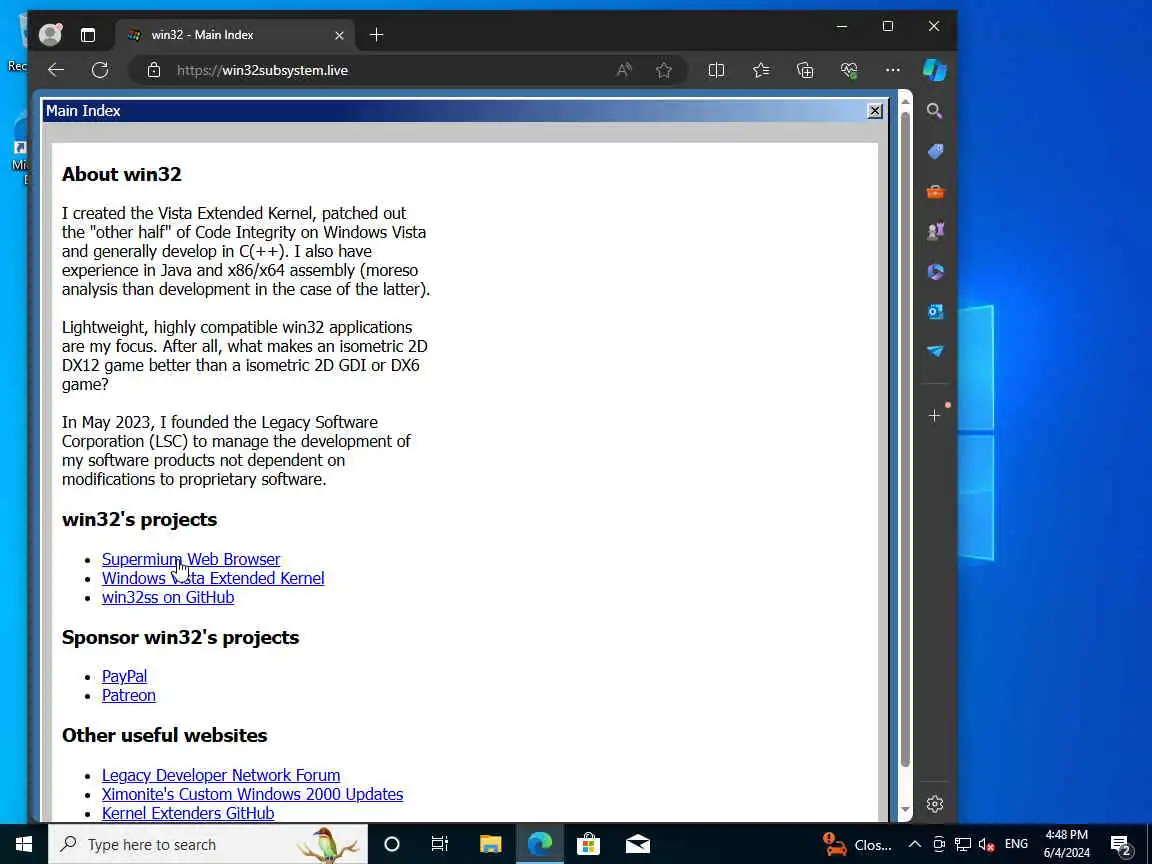The width and height of the screenshot is (1152, 864).
Task: Open Microsoft Store from the taskbar
Action: tap(588, 844)
